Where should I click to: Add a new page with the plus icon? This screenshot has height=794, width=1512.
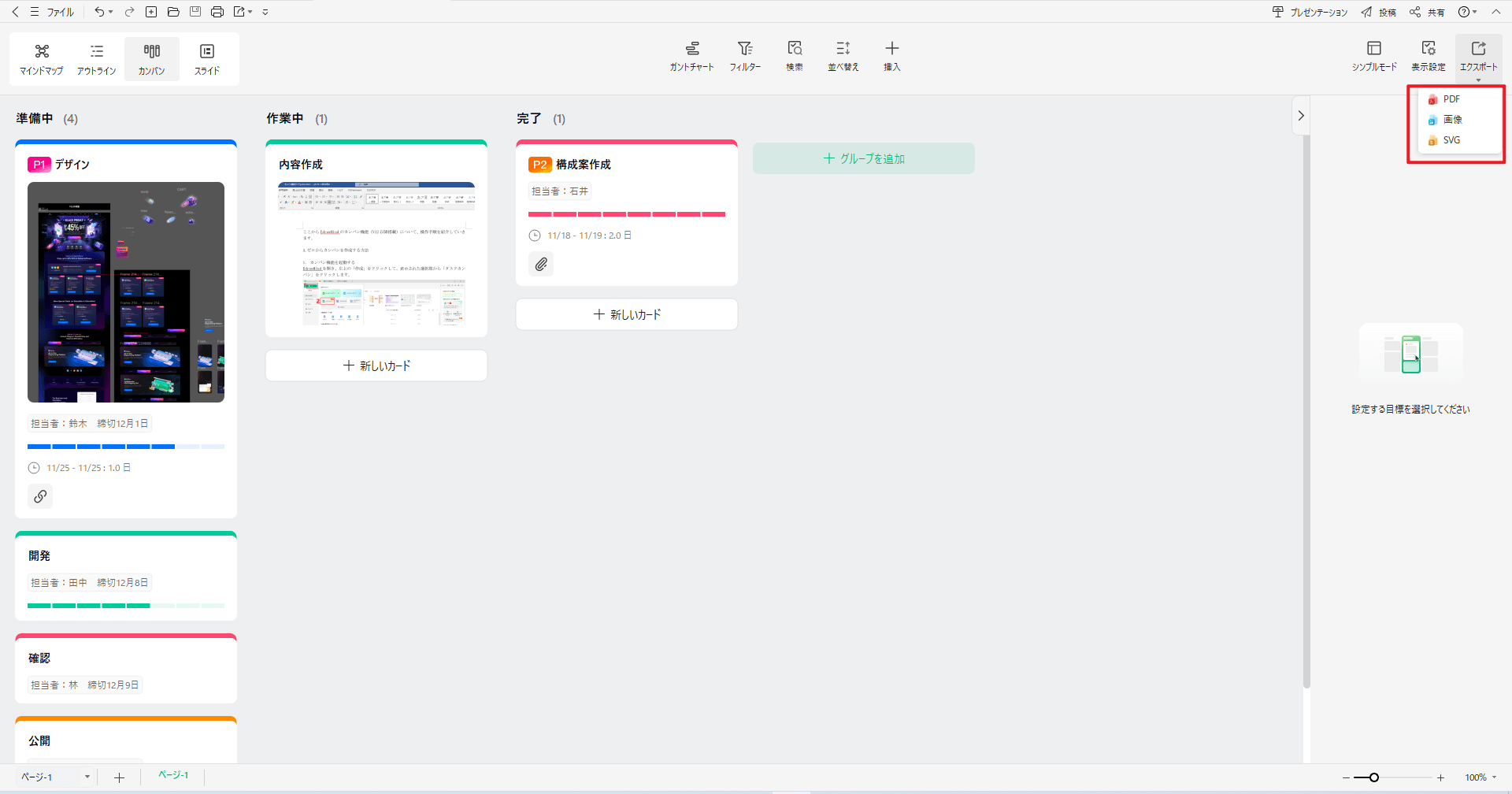119,777
